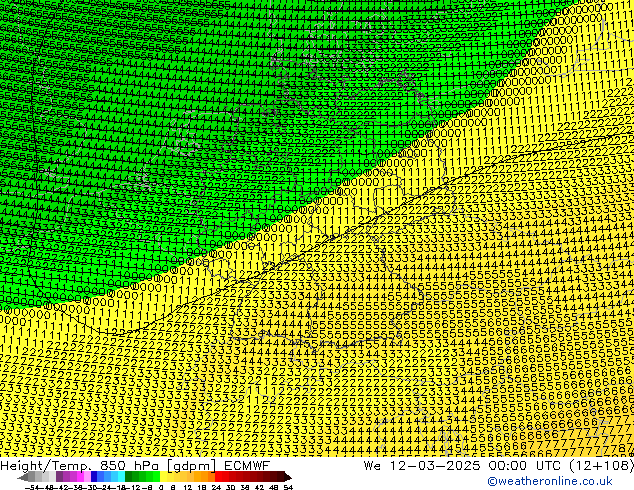Screen dimensions: 634x490
Task: Click the Height/Temp. 850 hPa ECMWF title
Action: tap(135, 466)
